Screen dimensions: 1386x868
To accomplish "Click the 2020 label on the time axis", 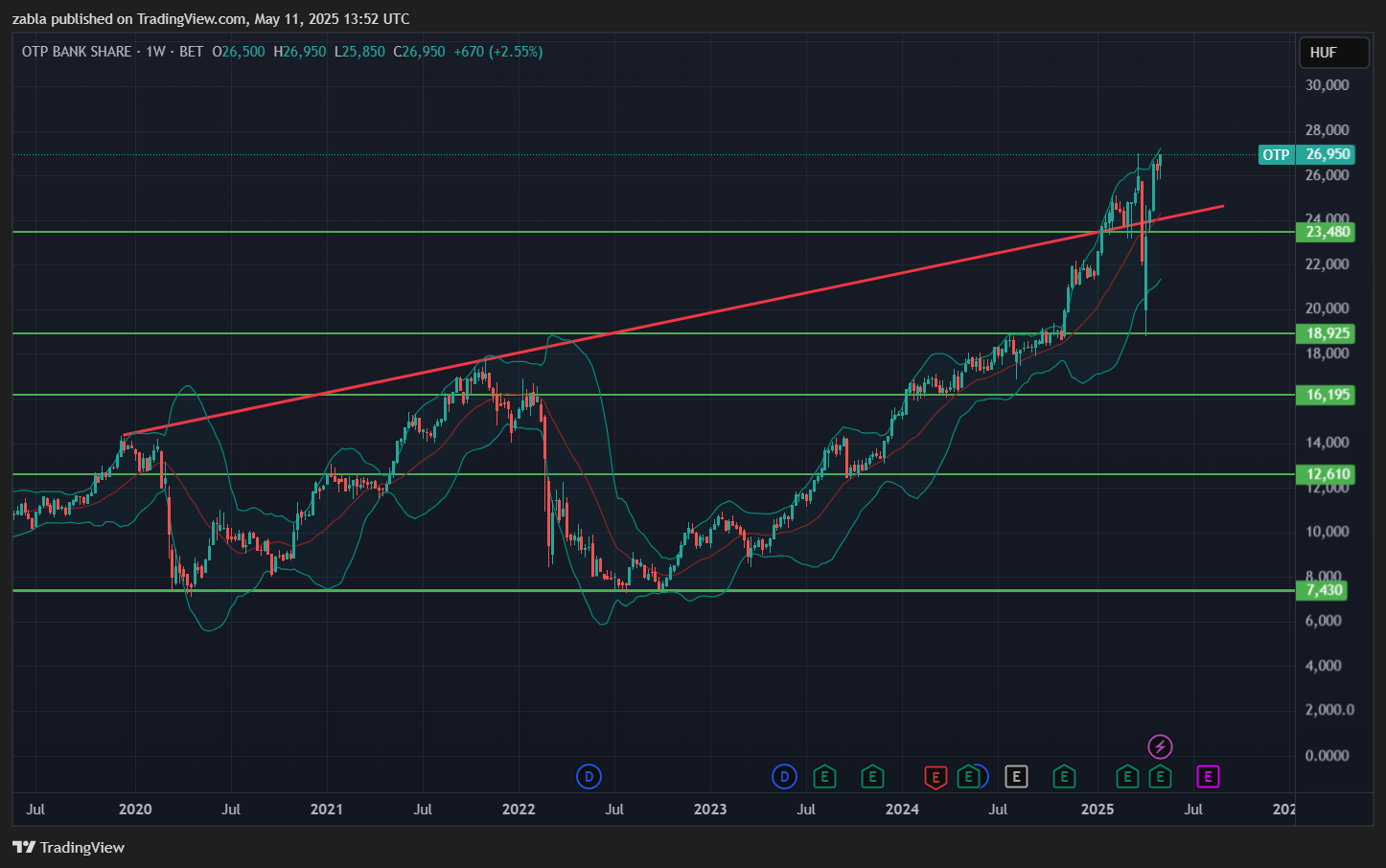I will click(x=135, y=810).
